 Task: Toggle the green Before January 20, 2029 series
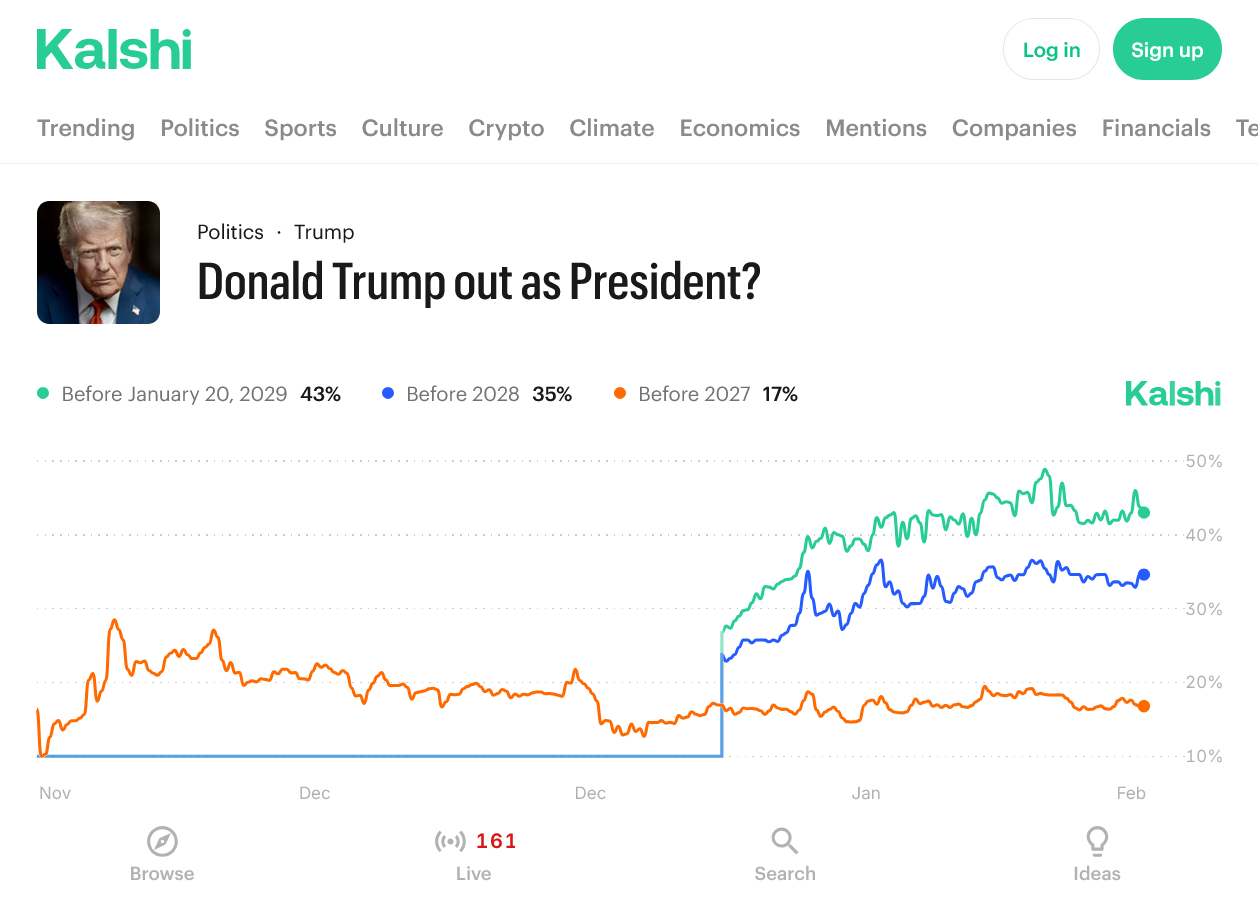(174, 394)
